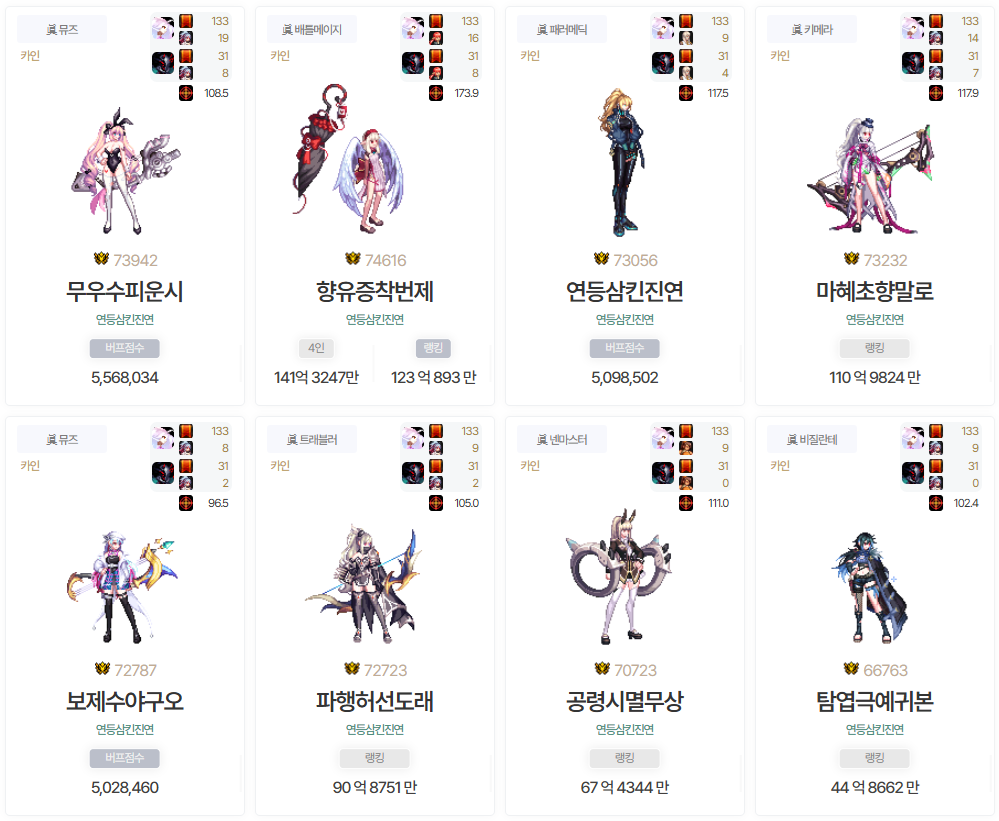This screenshot has height=821, width=999.
Task: Click the red crosshair icon next to 173.9
Action: coord(436,93)
